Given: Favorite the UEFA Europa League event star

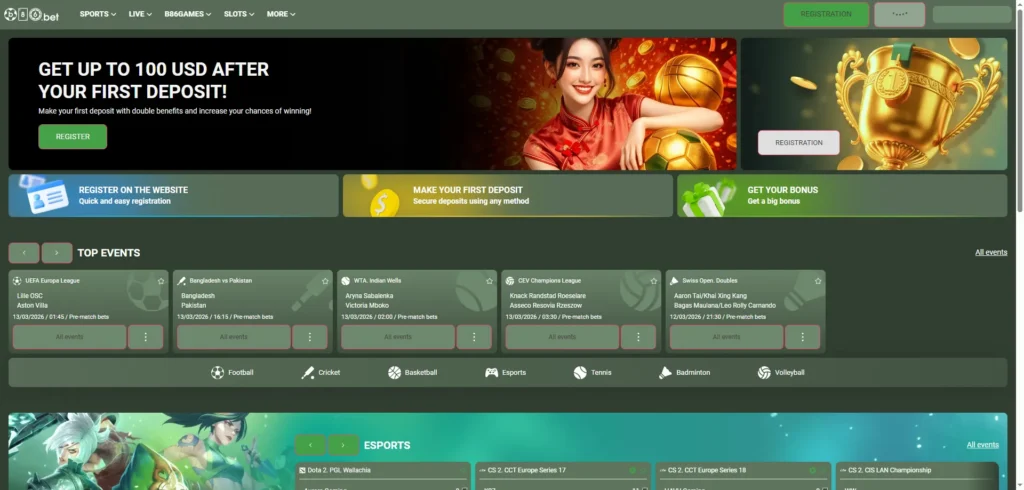Looking at the screenshot, I should [x=162, y=281].
